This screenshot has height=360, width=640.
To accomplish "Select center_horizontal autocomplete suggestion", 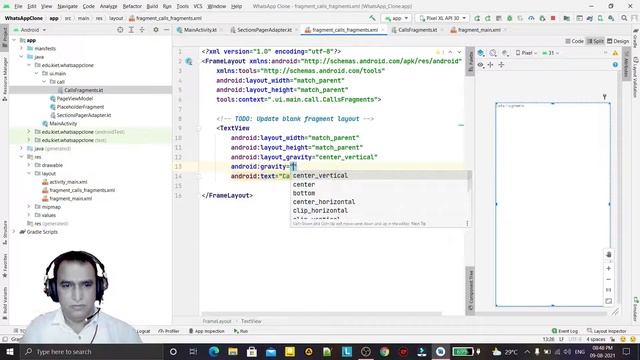I will click(380, 202).
